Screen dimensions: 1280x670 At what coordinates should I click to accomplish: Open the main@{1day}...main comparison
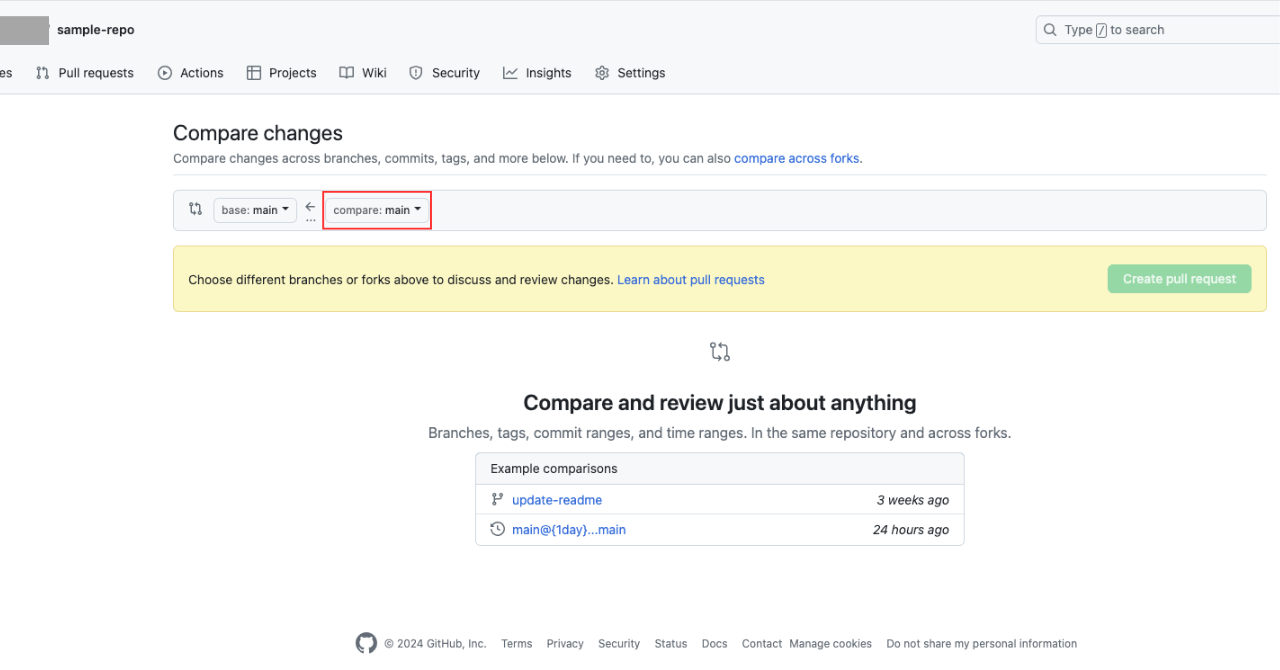569,530
